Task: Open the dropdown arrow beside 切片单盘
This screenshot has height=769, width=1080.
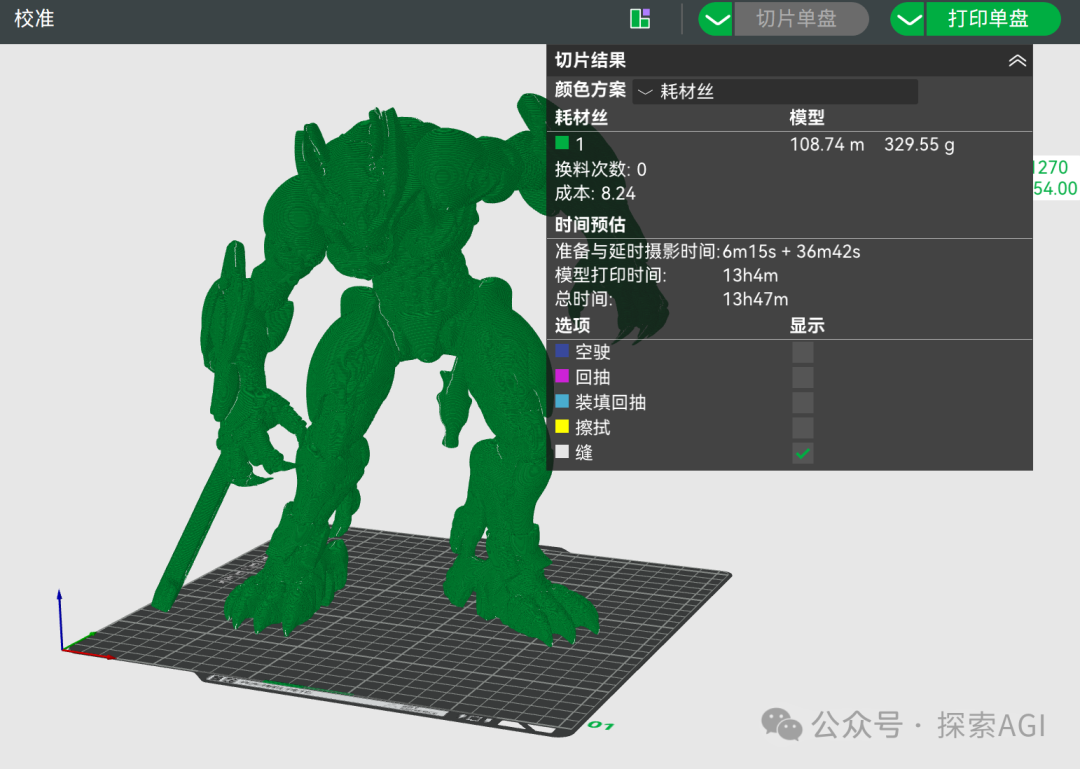Action: pos(715,18)
